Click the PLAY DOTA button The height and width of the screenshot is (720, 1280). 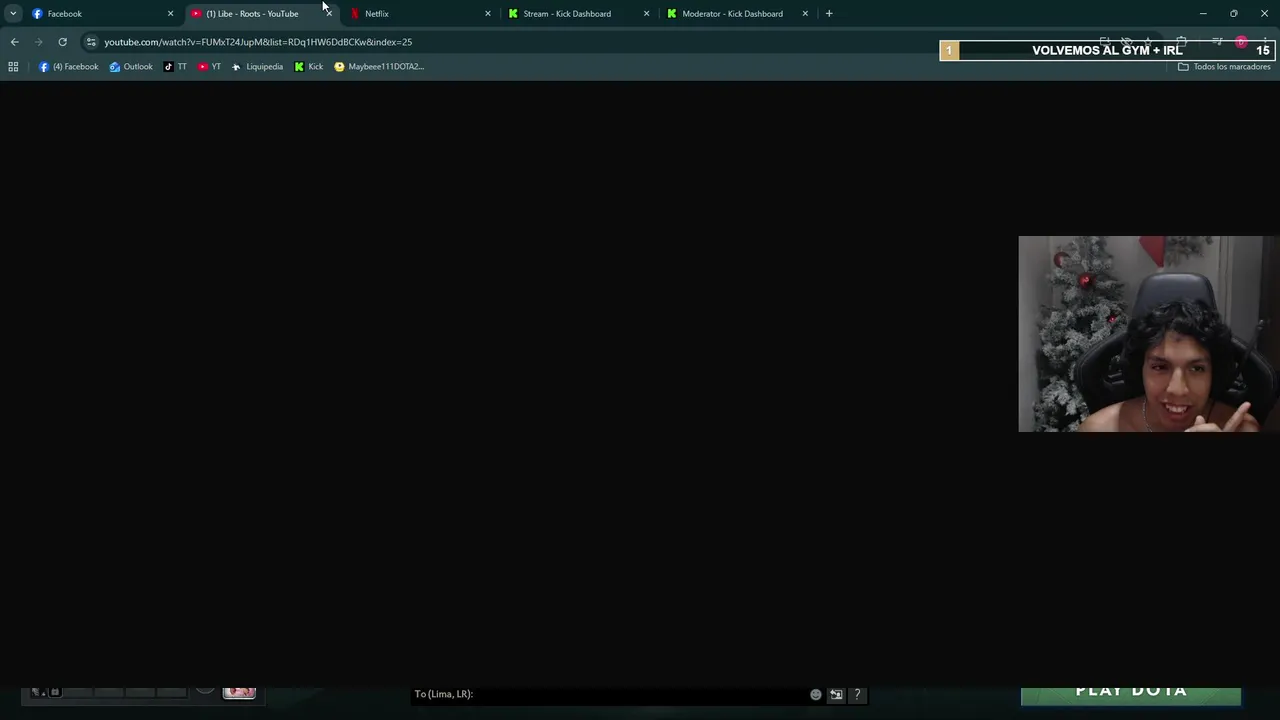coord(1131,694)
